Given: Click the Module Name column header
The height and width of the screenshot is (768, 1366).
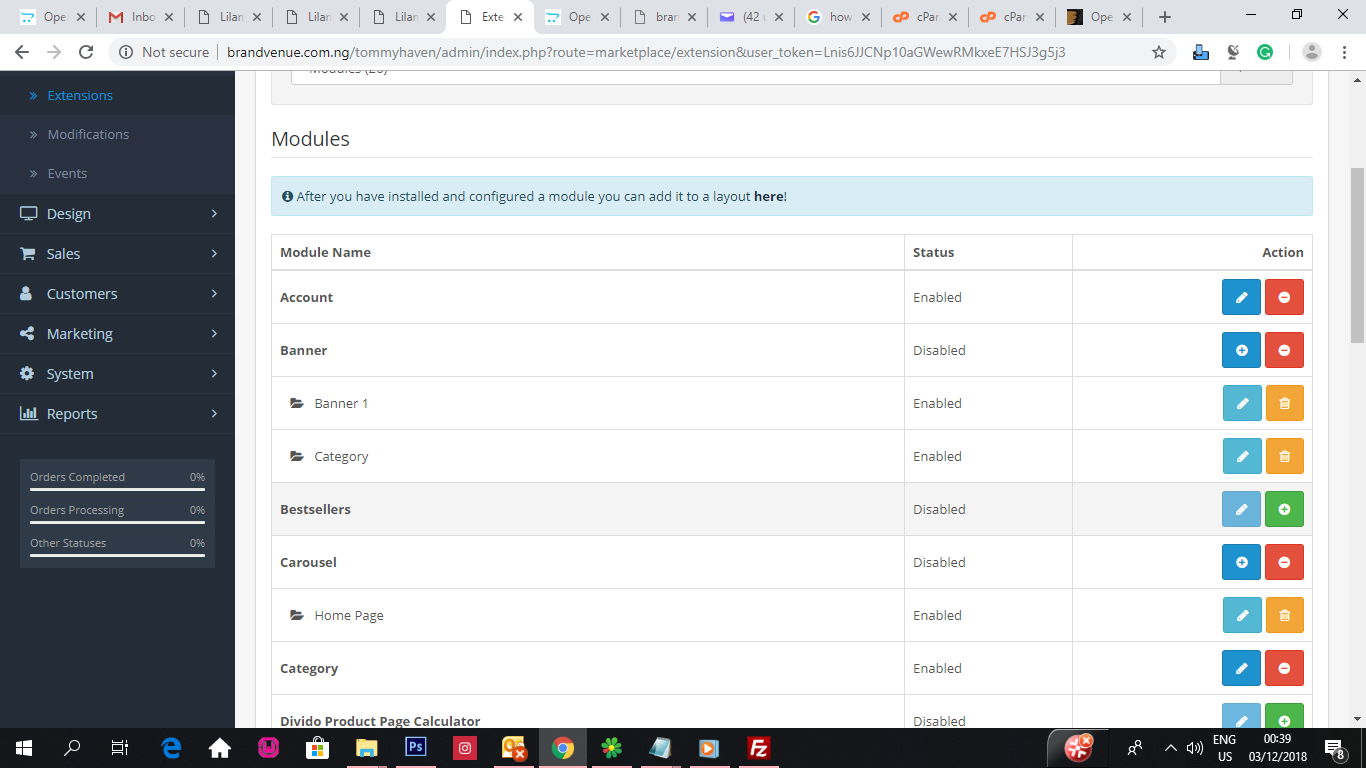Looking at the screenshot, I should tap(325, 252).
